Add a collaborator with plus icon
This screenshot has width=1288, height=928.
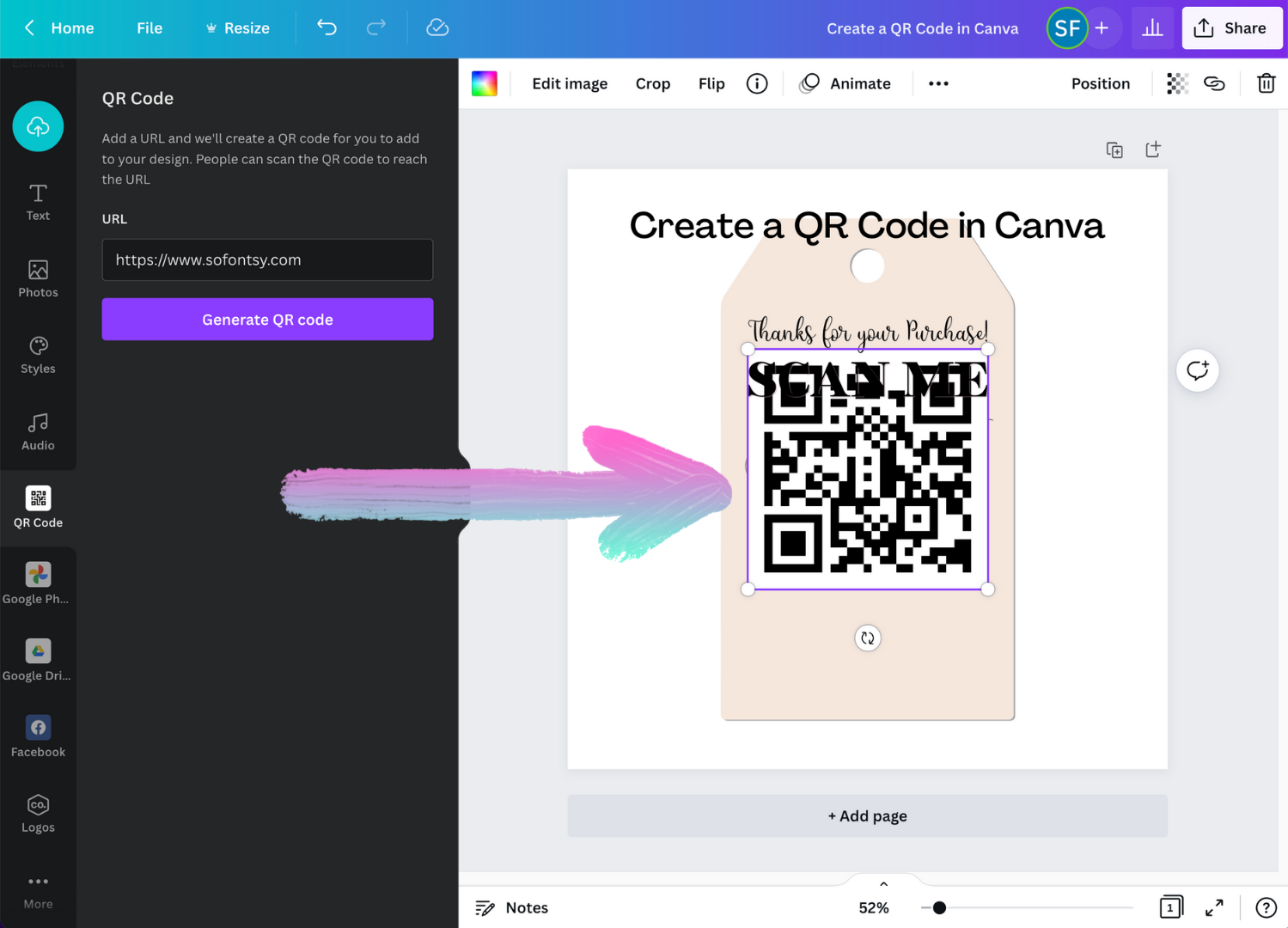pos(1102,28)
